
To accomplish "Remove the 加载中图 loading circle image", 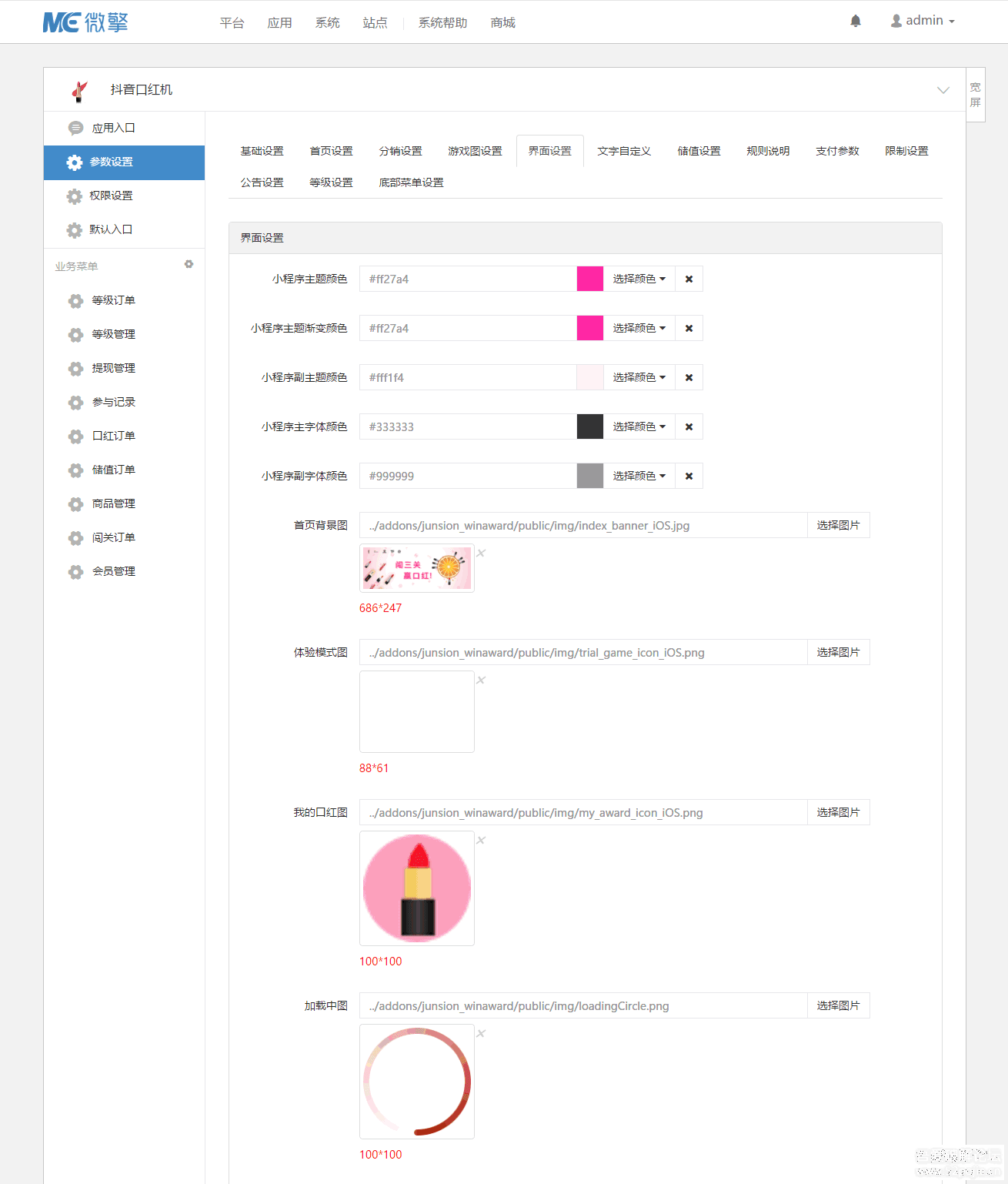I will (x=481, y=1033).
